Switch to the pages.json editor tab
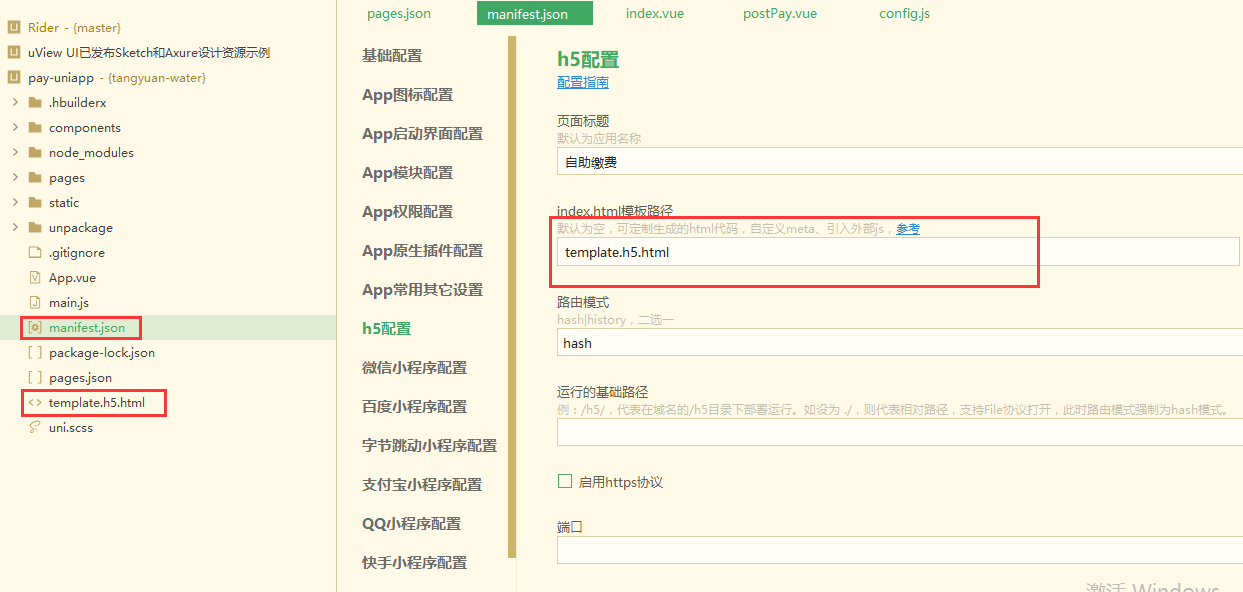The image size is (1243, 592). point(399,14)
